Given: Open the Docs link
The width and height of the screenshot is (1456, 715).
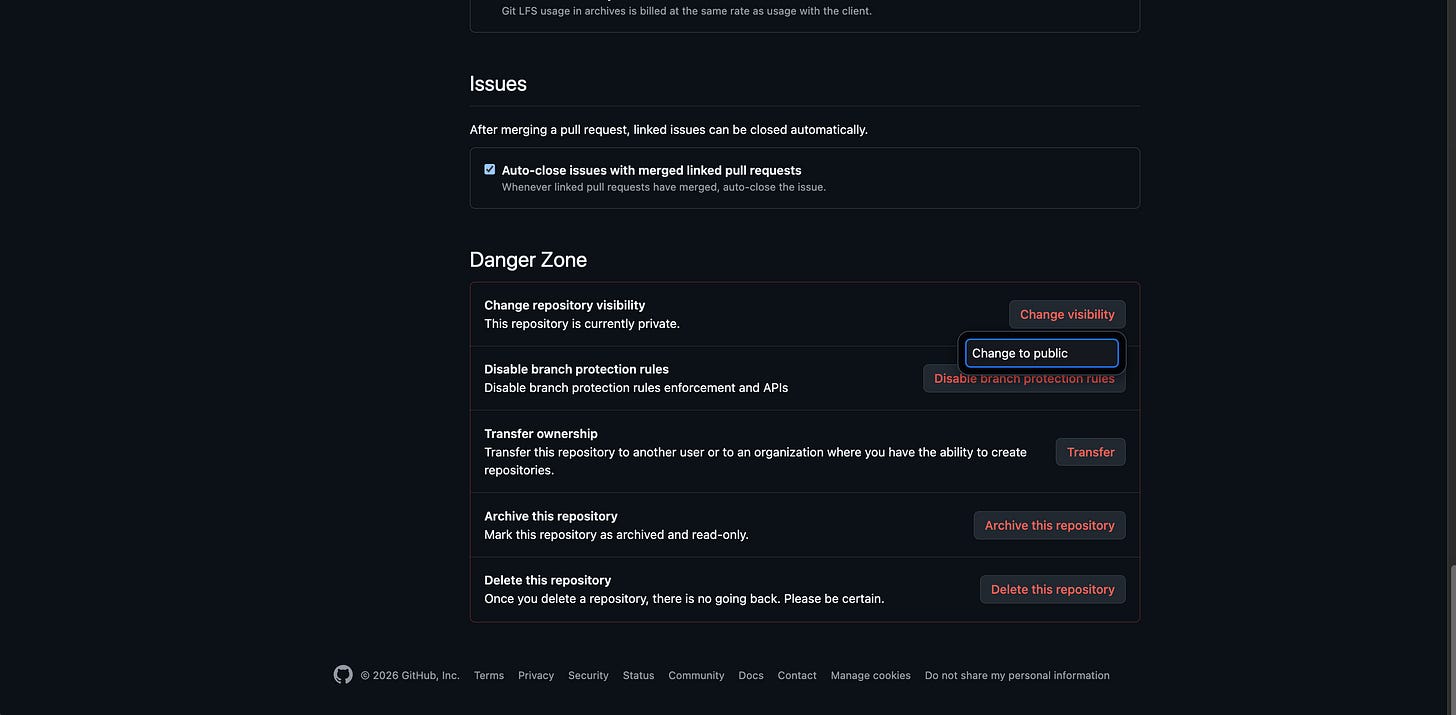Looking at the screenshot, I should coord(751,673).
